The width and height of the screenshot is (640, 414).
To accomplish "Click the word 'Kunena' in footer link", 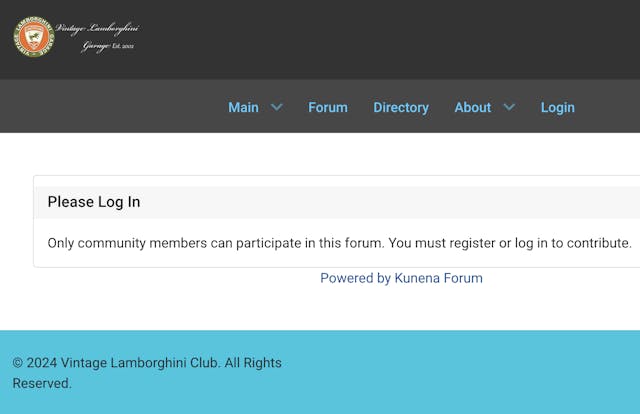I will click(x=417, y=278).
